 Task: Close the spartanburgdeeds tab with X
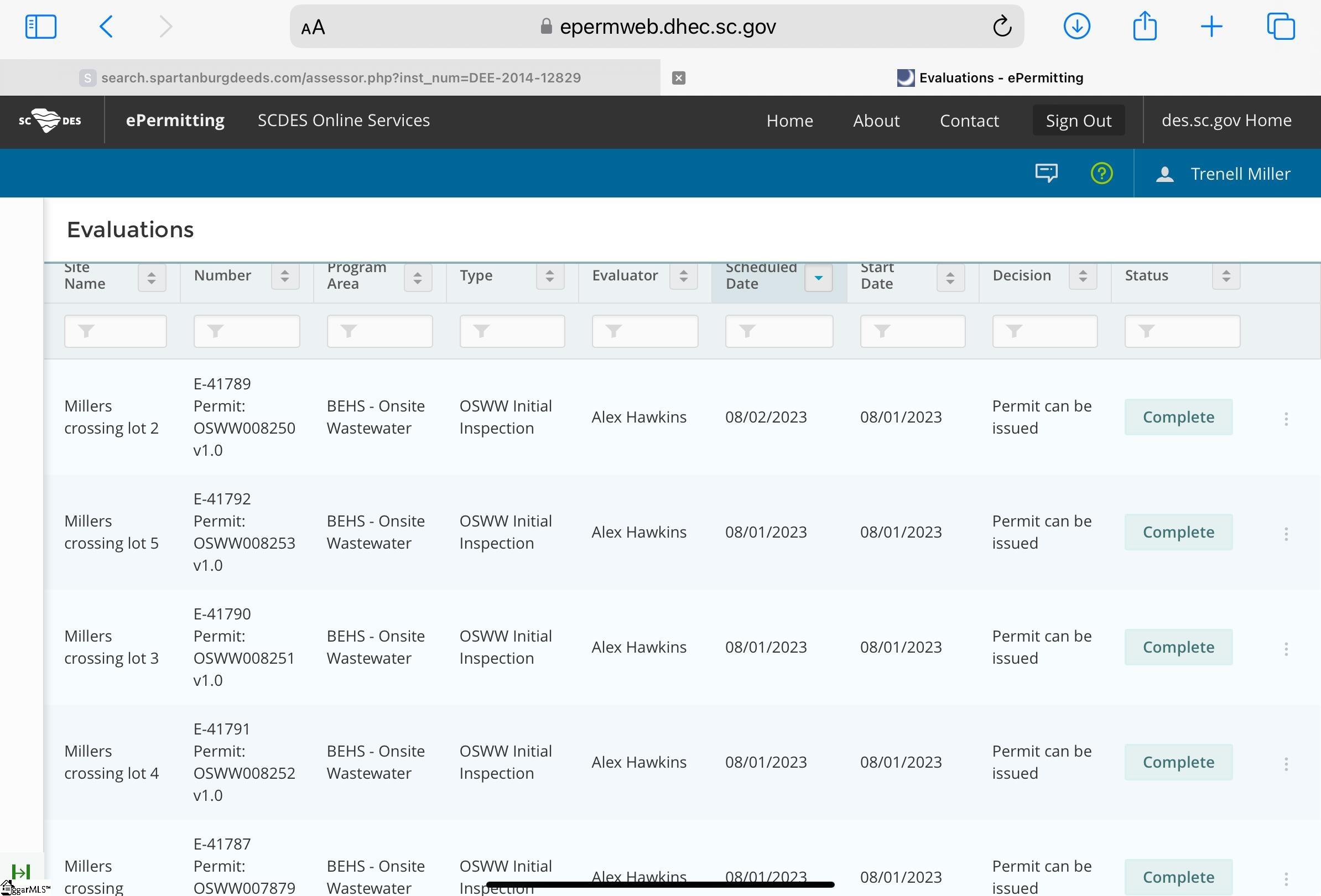point(679,78)
